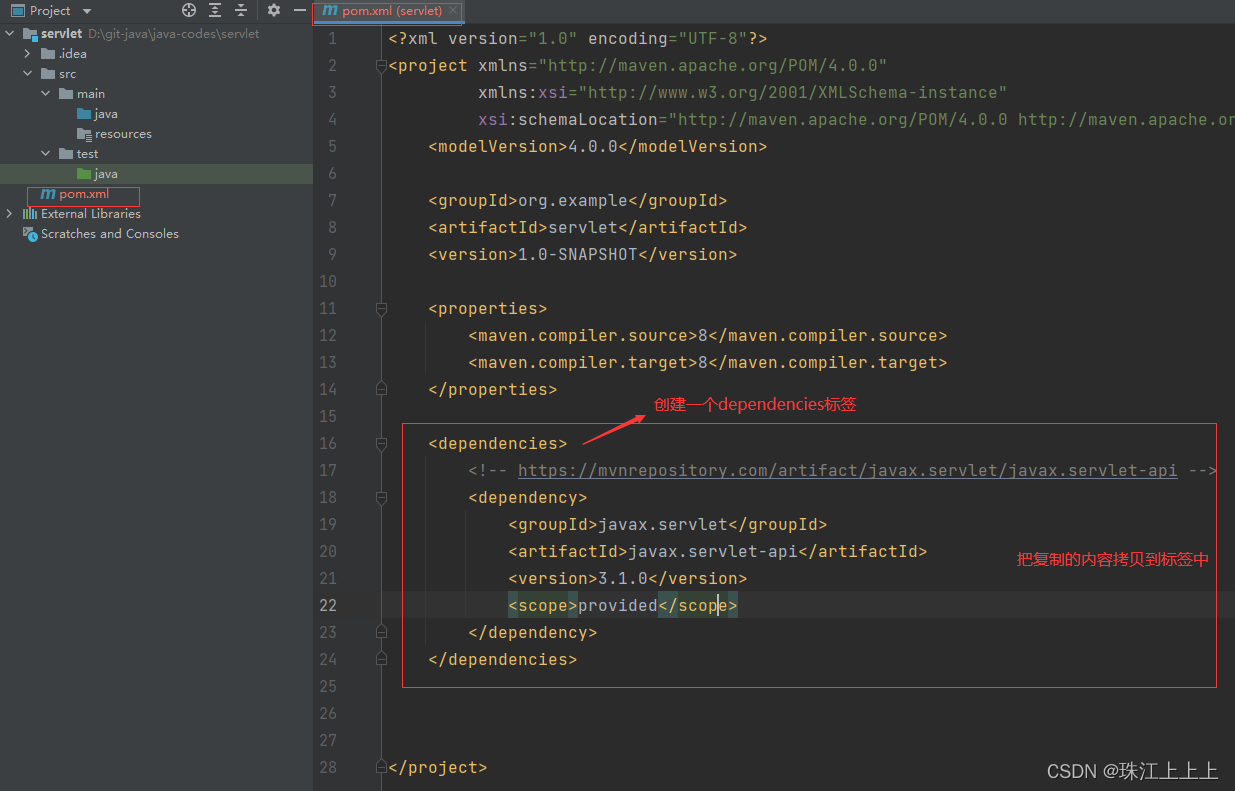Click the groupId javax.servlet text
Screen dimensions: 1235x791
[663, 524]
